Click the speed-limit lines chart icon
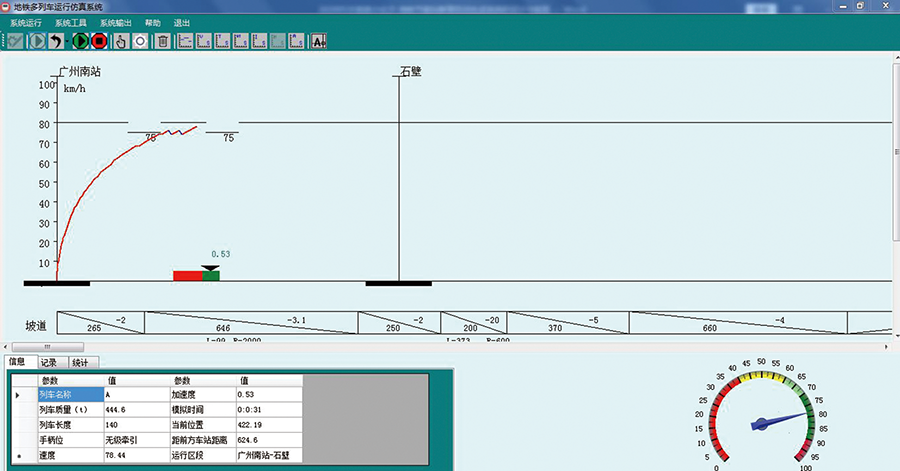Image resolution: width=900 pixels, height=471 pixels. pos(185,41)
